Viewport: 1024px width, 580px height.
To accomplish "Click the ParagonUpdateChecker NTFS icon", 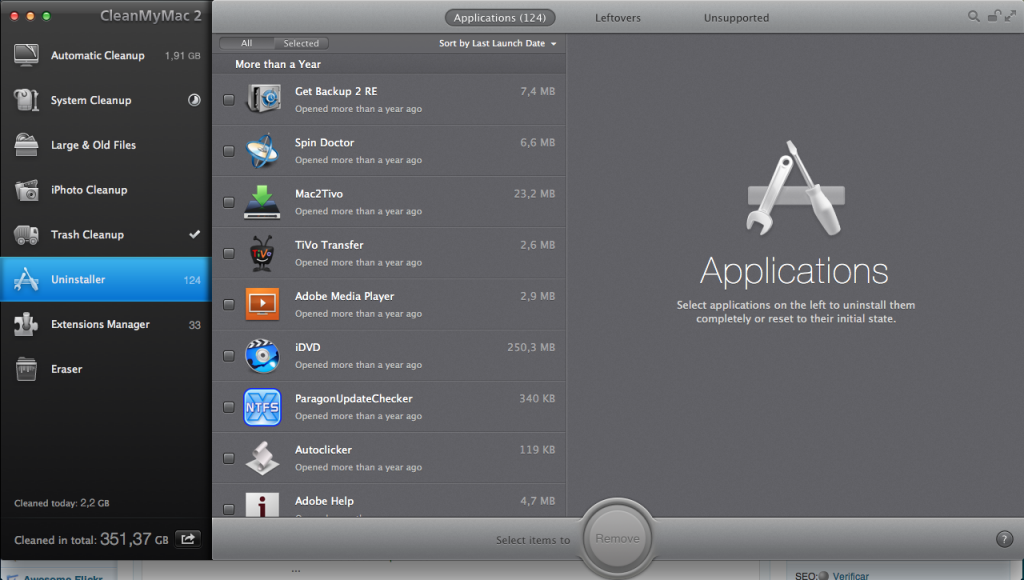I will click(263, 407).
